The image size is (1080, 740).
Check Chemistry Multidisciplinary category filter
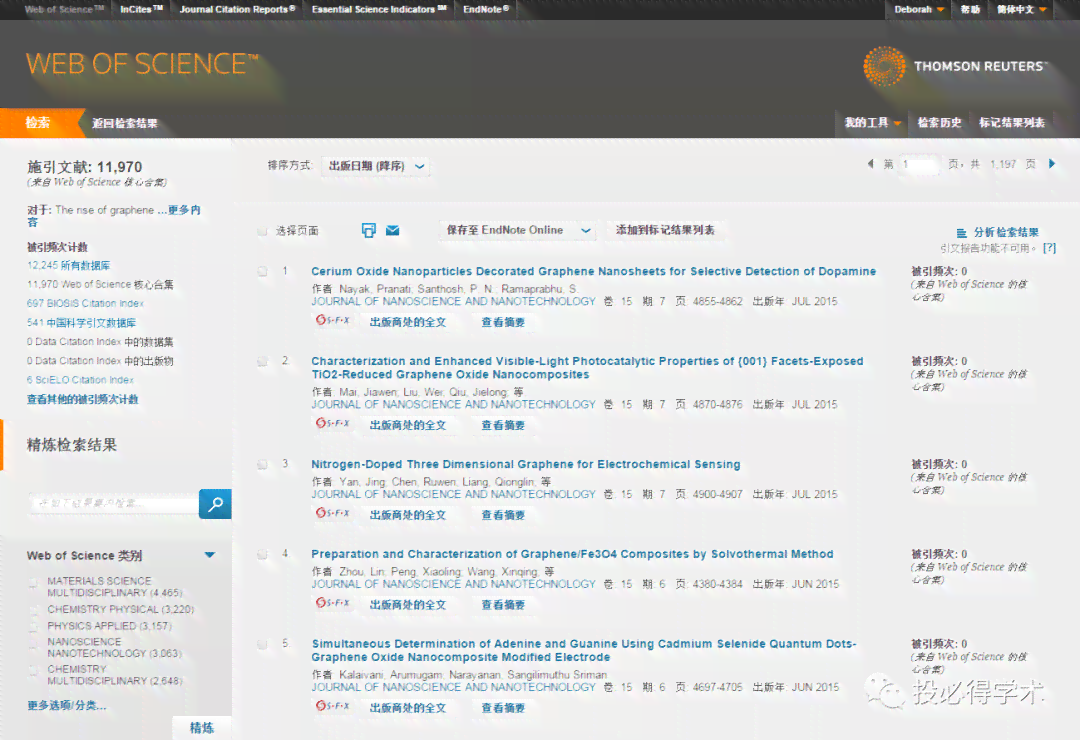(x=33, y=670)
